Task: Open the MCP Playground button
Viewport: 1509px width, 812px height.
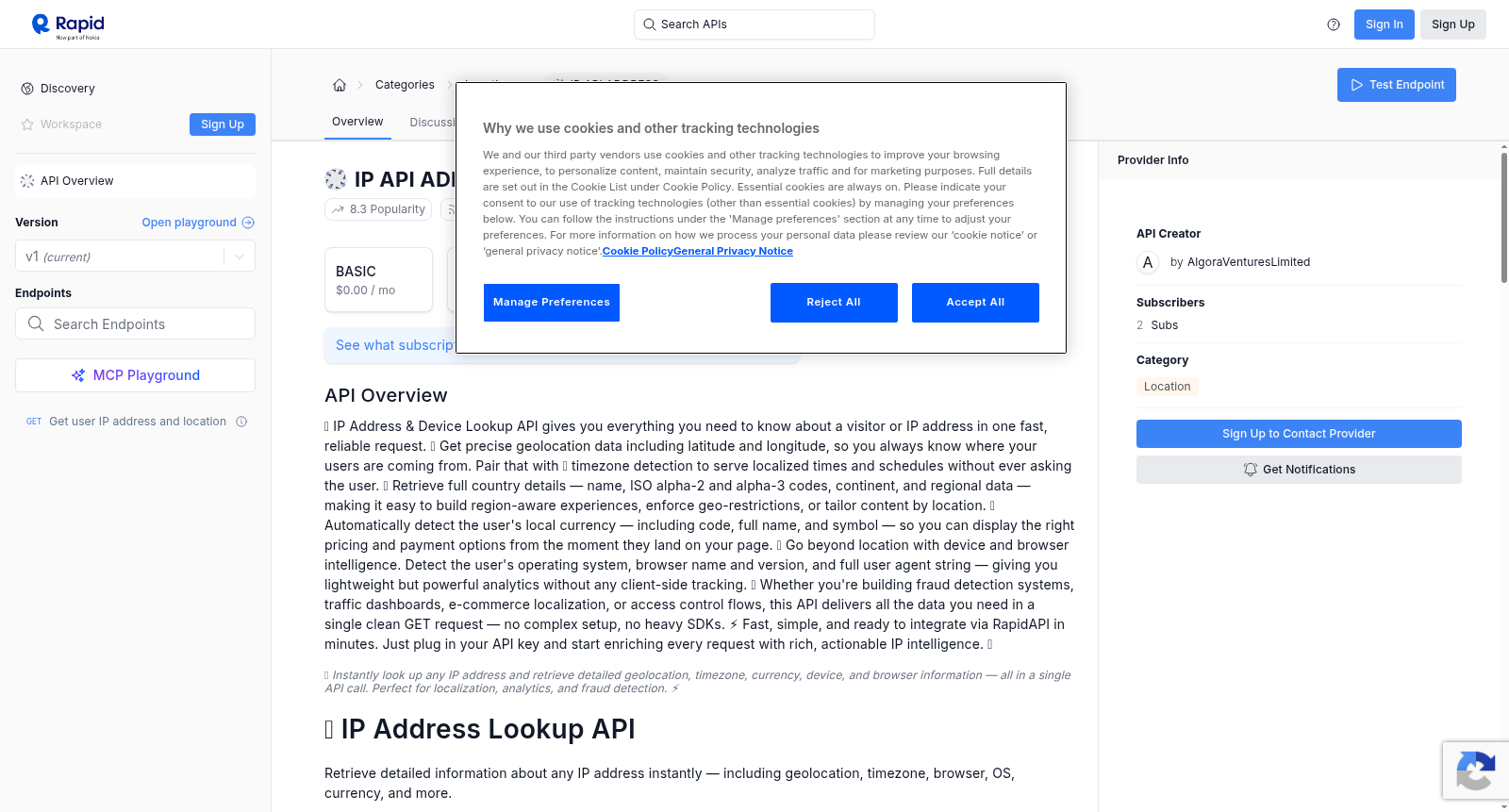Action: pyautogui.click(x=135, y=375)
